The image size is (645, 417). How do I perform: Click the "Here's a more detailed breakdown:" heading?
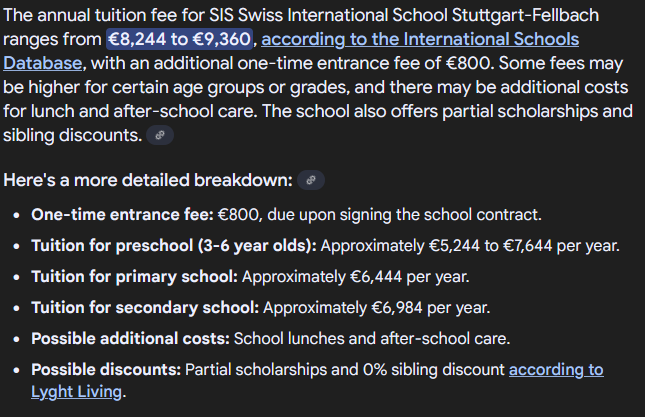pyautogui.click(x=147, y=180)
